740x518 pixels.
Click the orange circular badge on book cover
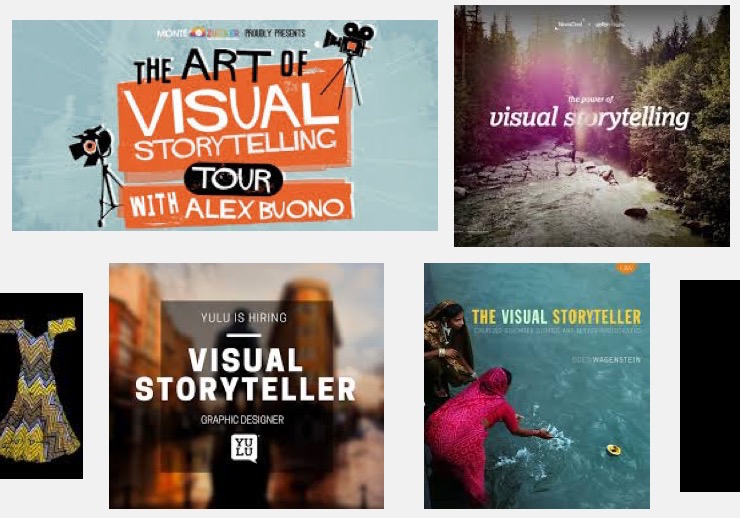[627, 267]
